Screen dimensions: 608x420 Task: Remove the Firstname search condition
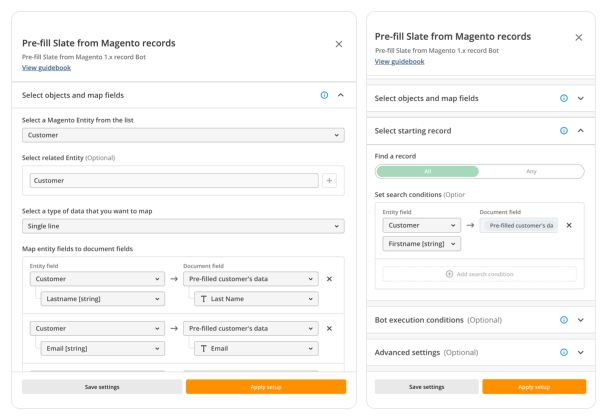click(x=569, y=225)
